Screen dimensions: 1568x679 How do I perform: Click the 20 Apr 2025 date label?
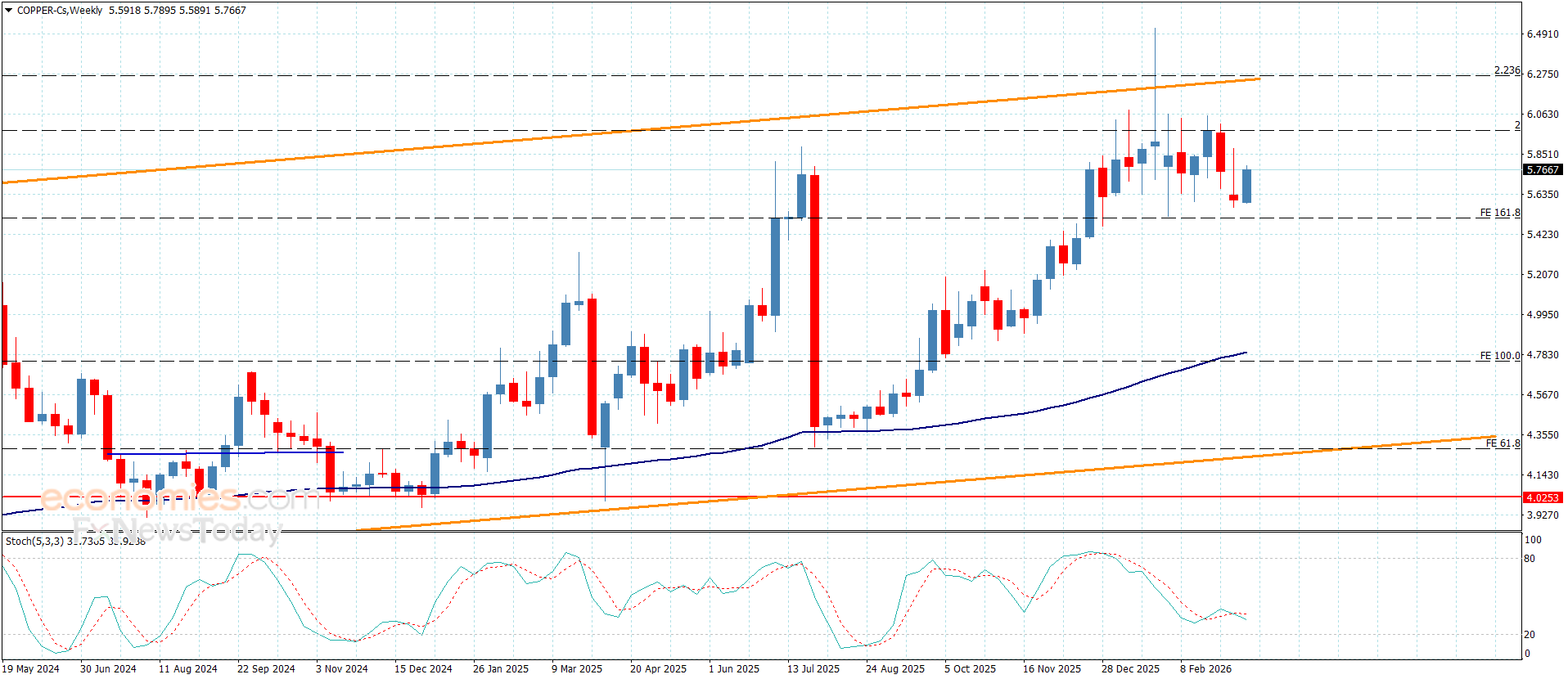pos(658,669)
